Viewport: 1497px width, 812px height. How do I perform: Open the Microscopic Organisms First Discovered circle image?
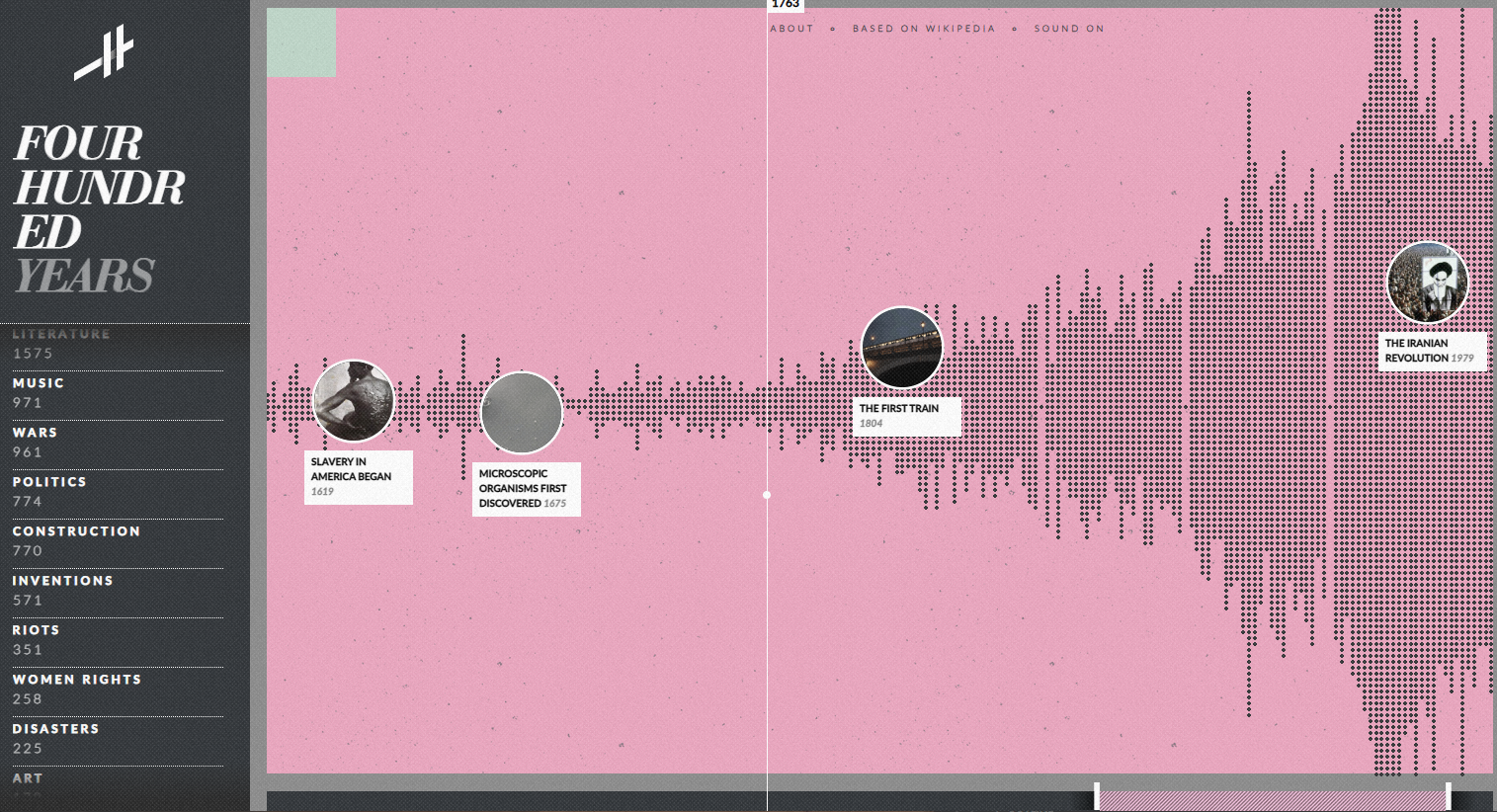tap(522, 413)
